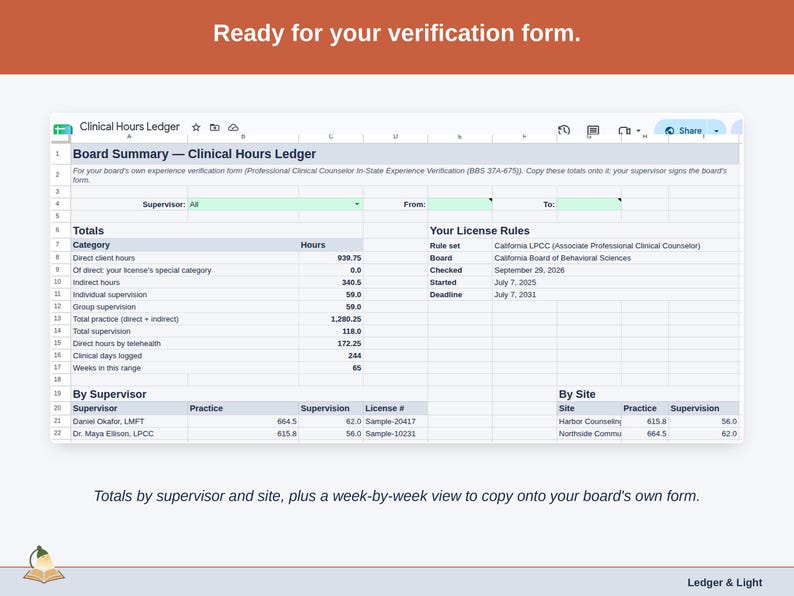Star the Clinical Hours Ledger document
Screen dimensions: 794x596
pyautogui.click(x=196, y=127)
